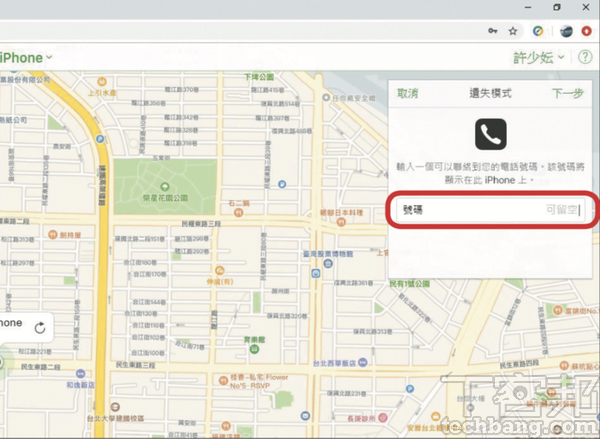Screen dimensions: 600x439
Task: Click the red browser update icon
Action: click(x=586, y=31)
